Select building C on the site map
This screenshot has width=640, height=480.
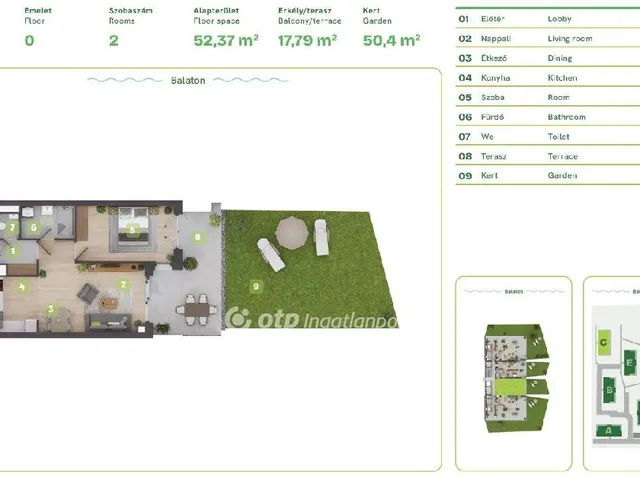(x=603, y=342)
